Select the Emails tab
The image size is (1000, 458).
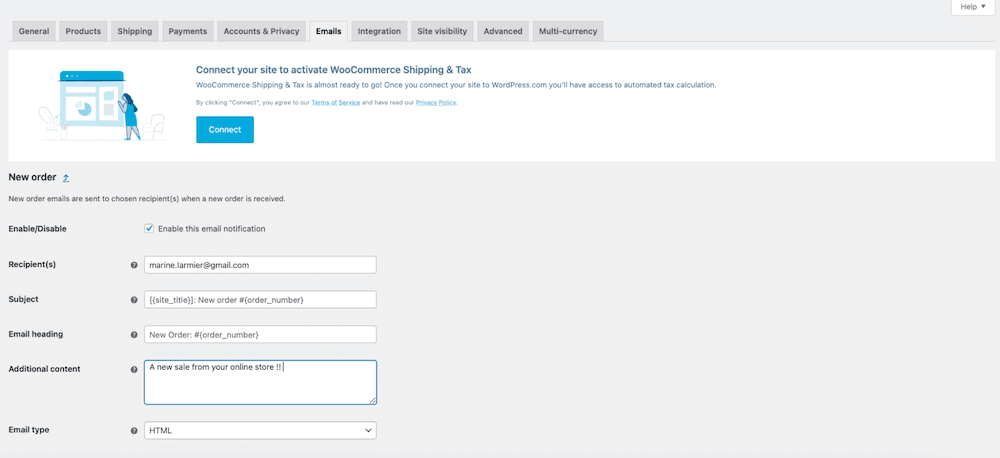click(x=328, y=31)
